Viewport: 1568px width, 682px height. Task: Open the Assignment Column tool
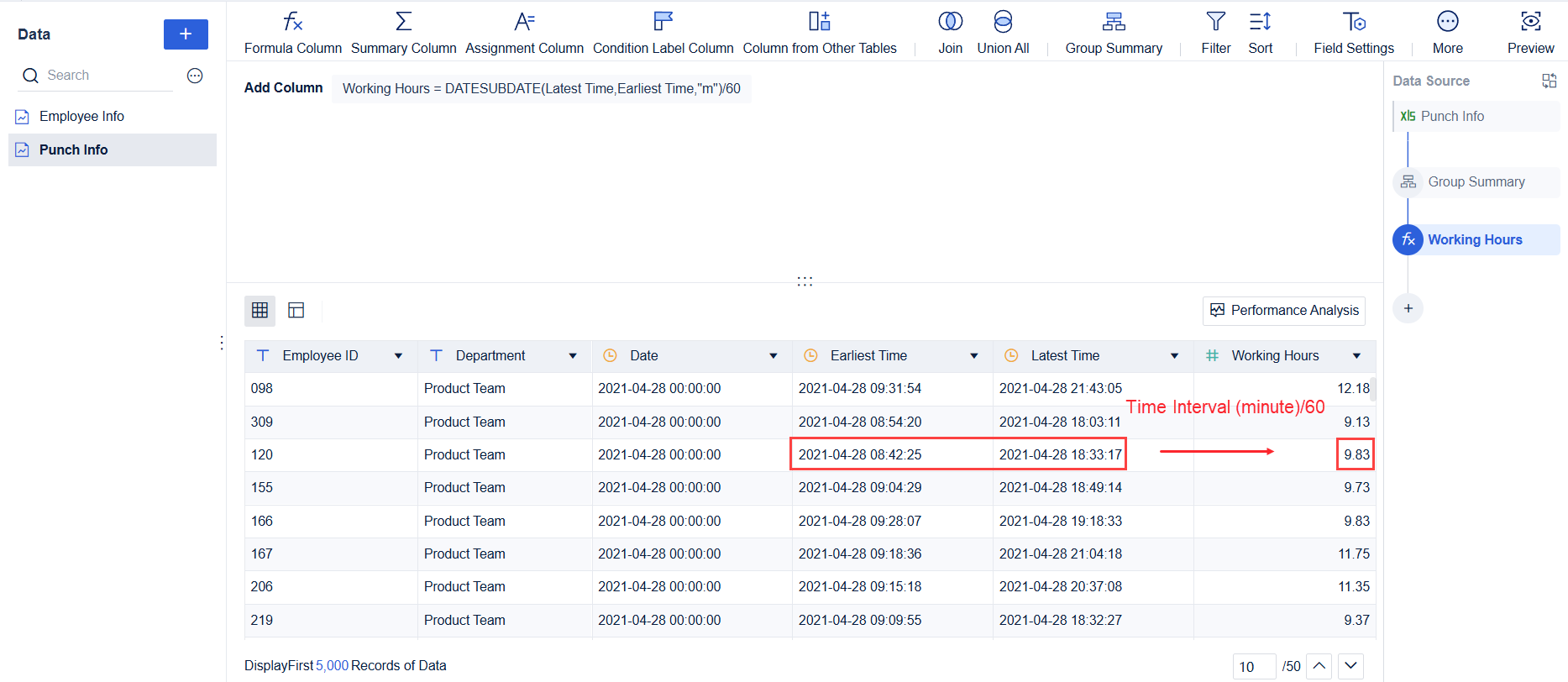point(524,33)
